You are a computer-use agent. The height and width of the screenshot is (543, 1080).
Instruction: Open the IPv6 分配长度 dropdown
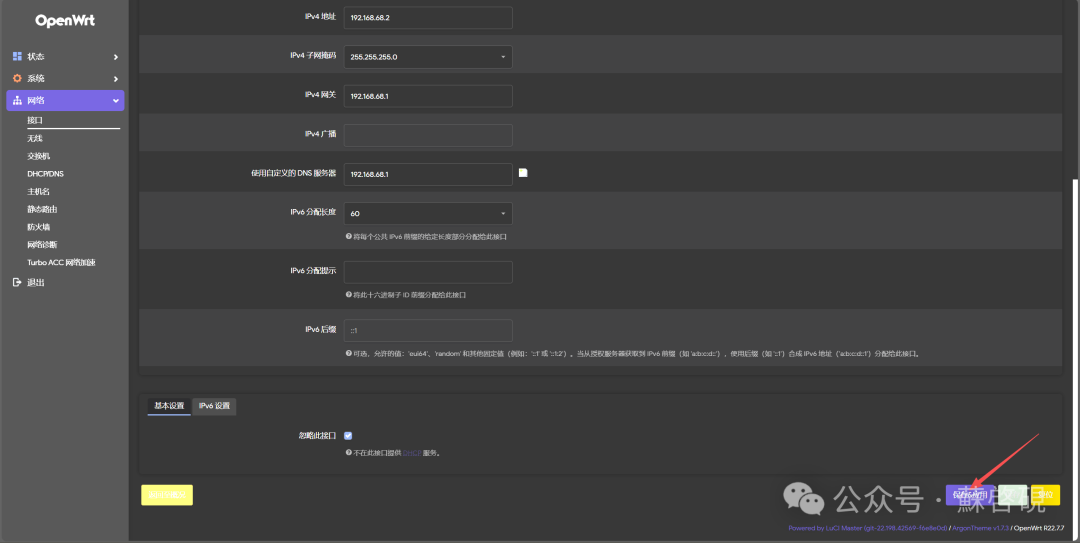pyautogui.click(x=428, y=214)
